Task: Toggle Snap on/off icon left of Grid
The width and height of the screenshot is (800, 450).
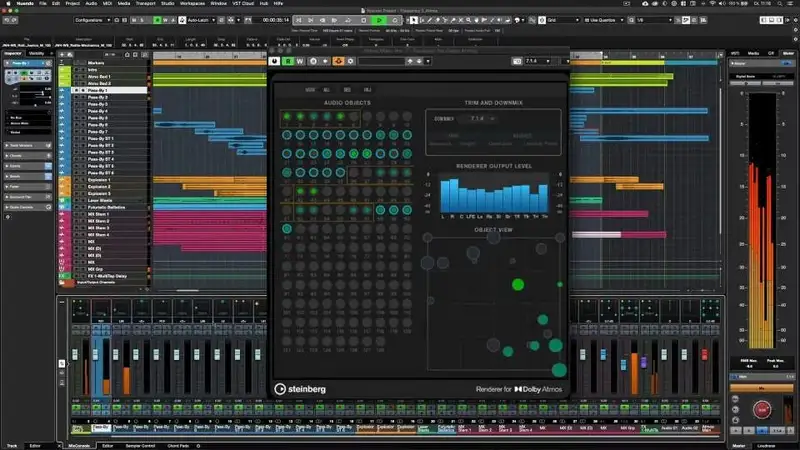Action: coord(542,20)
